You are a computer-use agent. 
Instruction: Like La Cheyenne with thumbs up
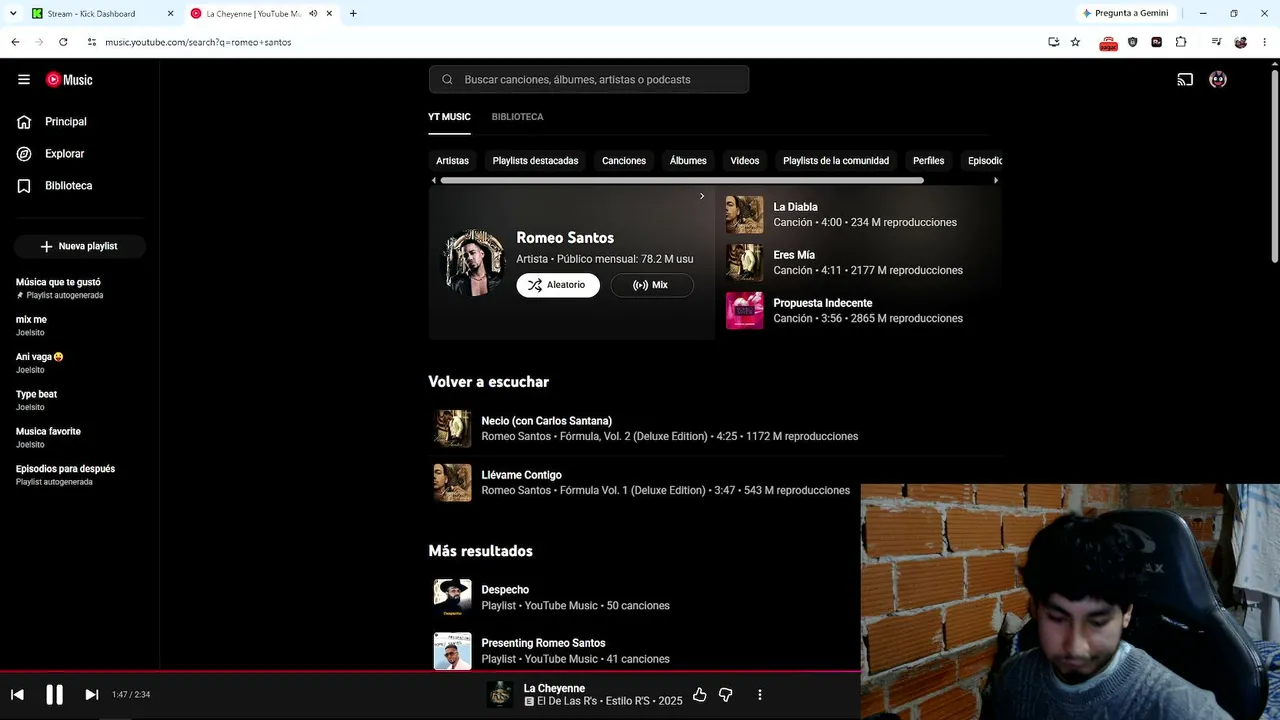[699, 695]
